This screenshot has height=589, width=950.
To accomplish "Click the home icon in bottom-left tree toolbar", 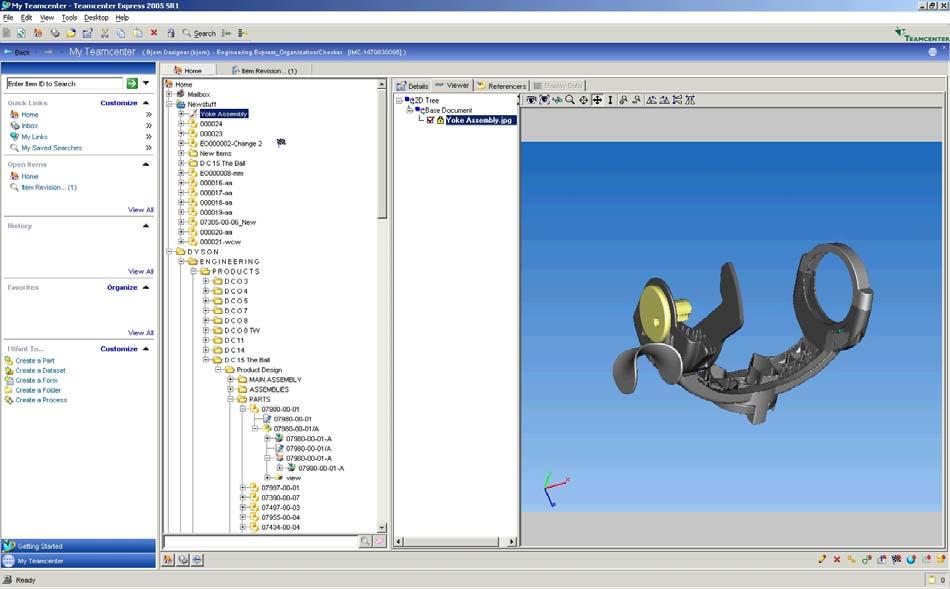I will click(x=168, y=560).
